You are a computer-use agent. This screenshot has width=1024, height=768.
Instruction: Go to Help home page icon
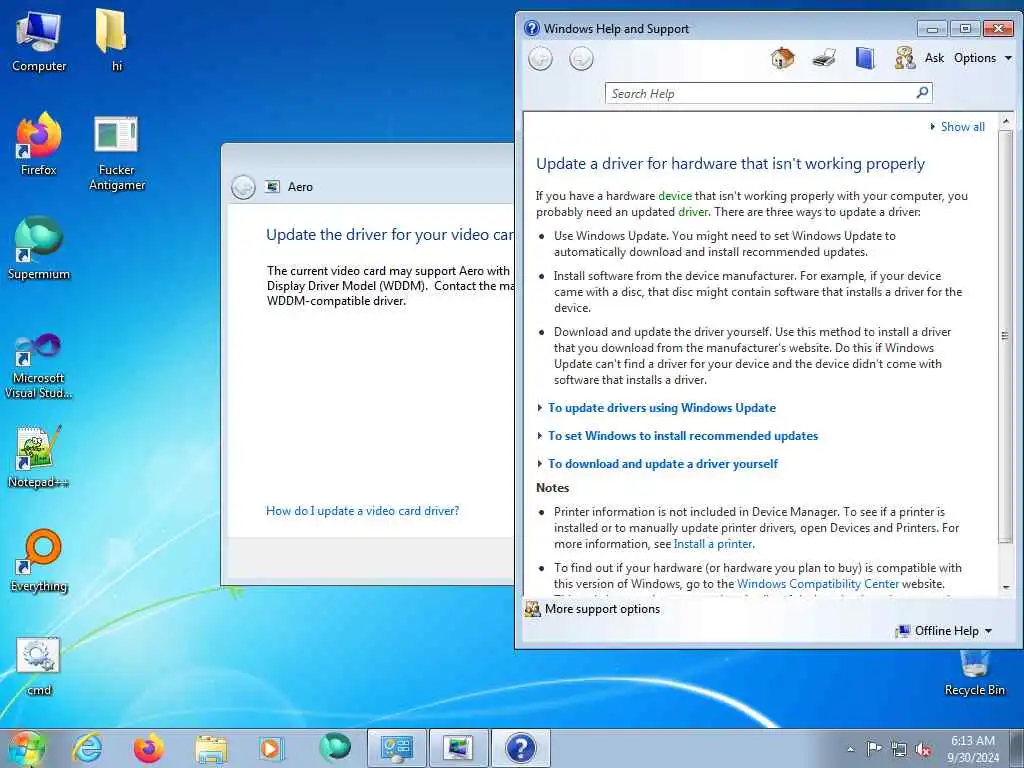(x=782, y=58)
